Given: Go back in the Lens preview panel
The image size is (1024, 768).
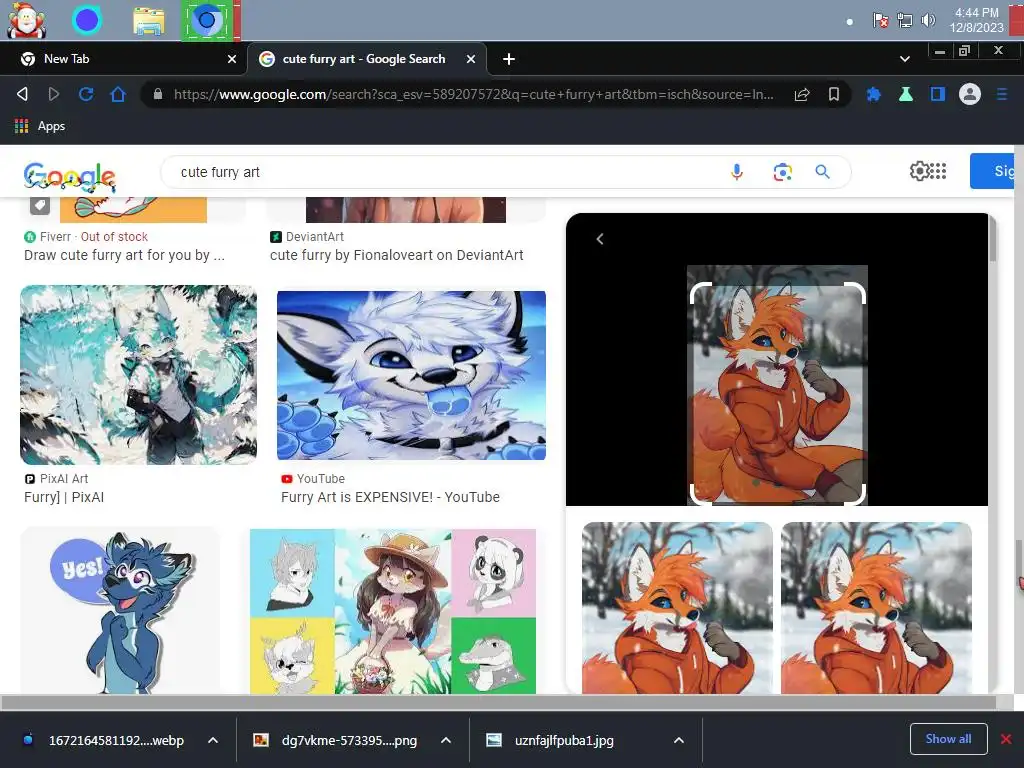Looking at the screenshot, I should (600, 239).
